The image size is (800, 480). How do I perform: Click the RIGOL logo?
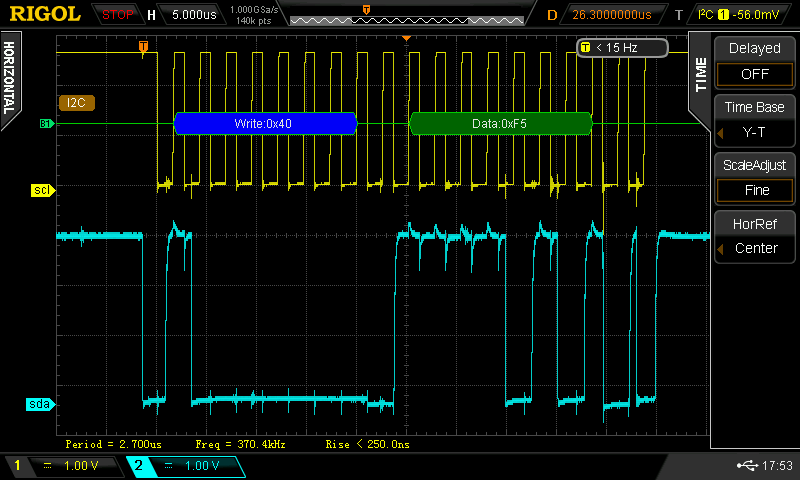[x=45, y=14]
